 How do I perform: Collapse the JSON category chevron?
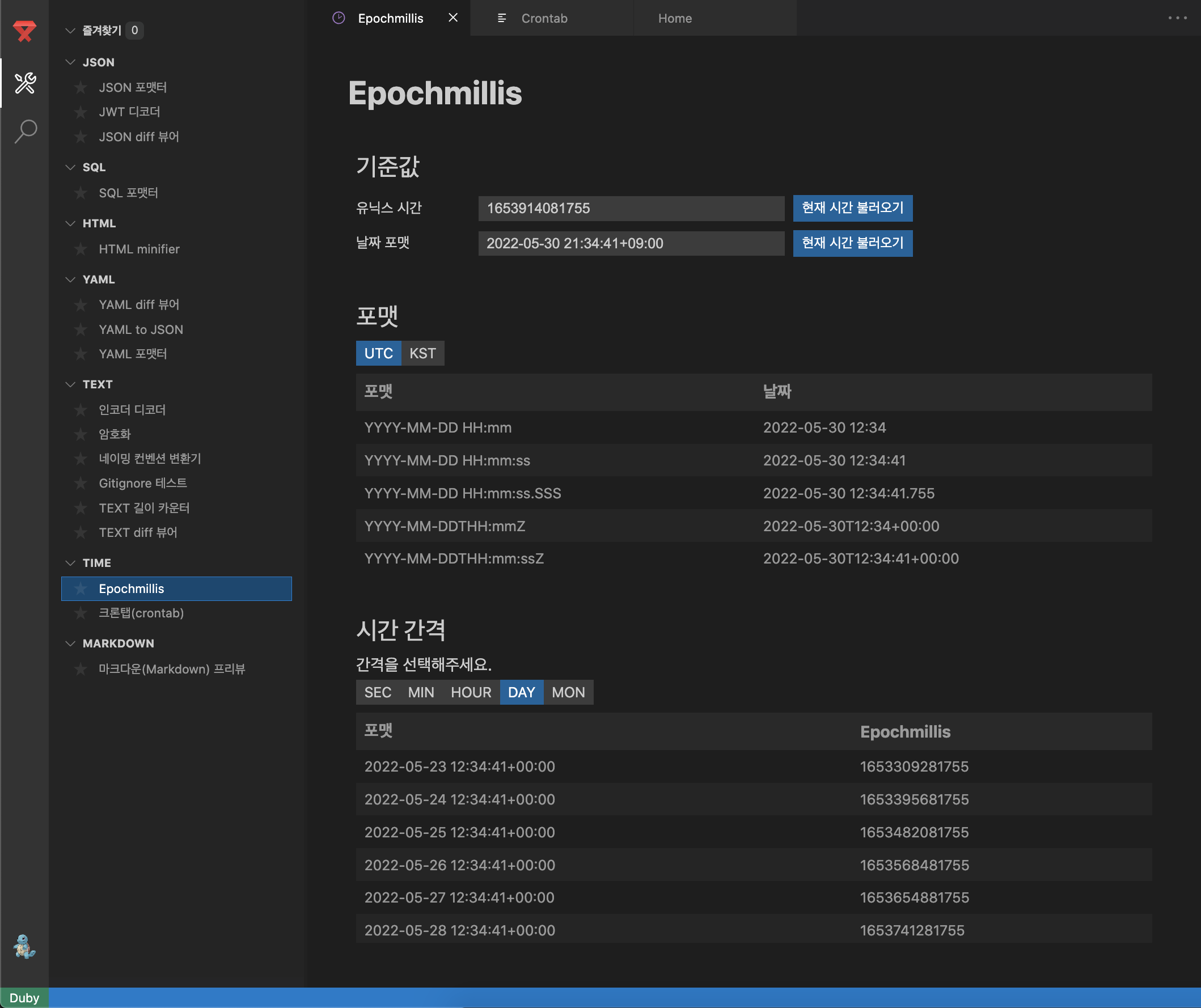pos(70,62)
